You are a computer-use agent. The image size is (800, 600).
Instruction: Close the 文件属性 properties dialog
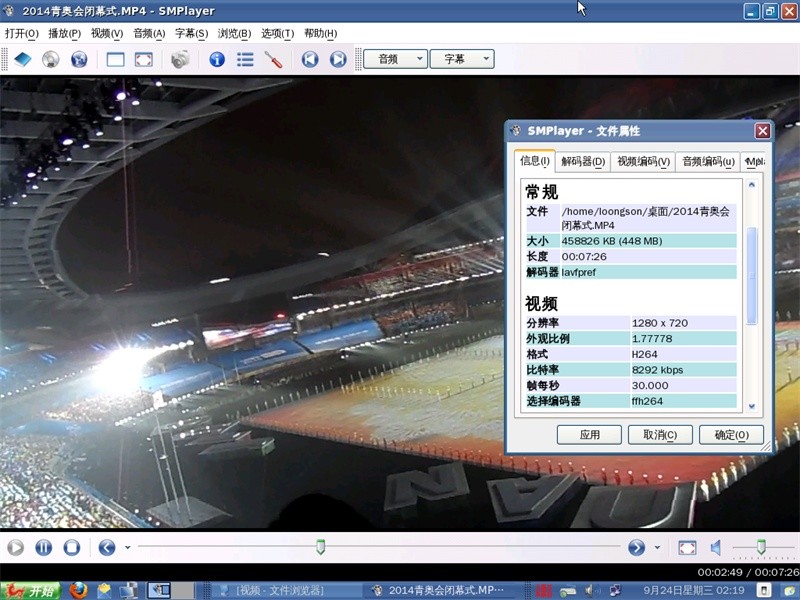point(762,131)
